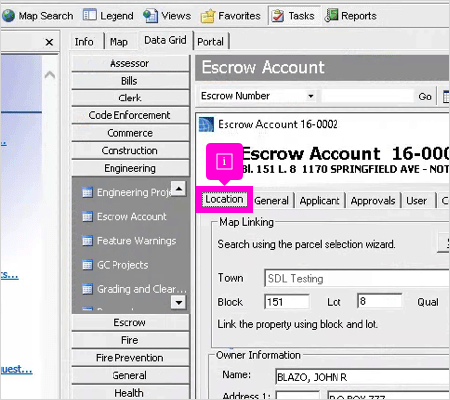Open the Reports icon

click(331, 15)
